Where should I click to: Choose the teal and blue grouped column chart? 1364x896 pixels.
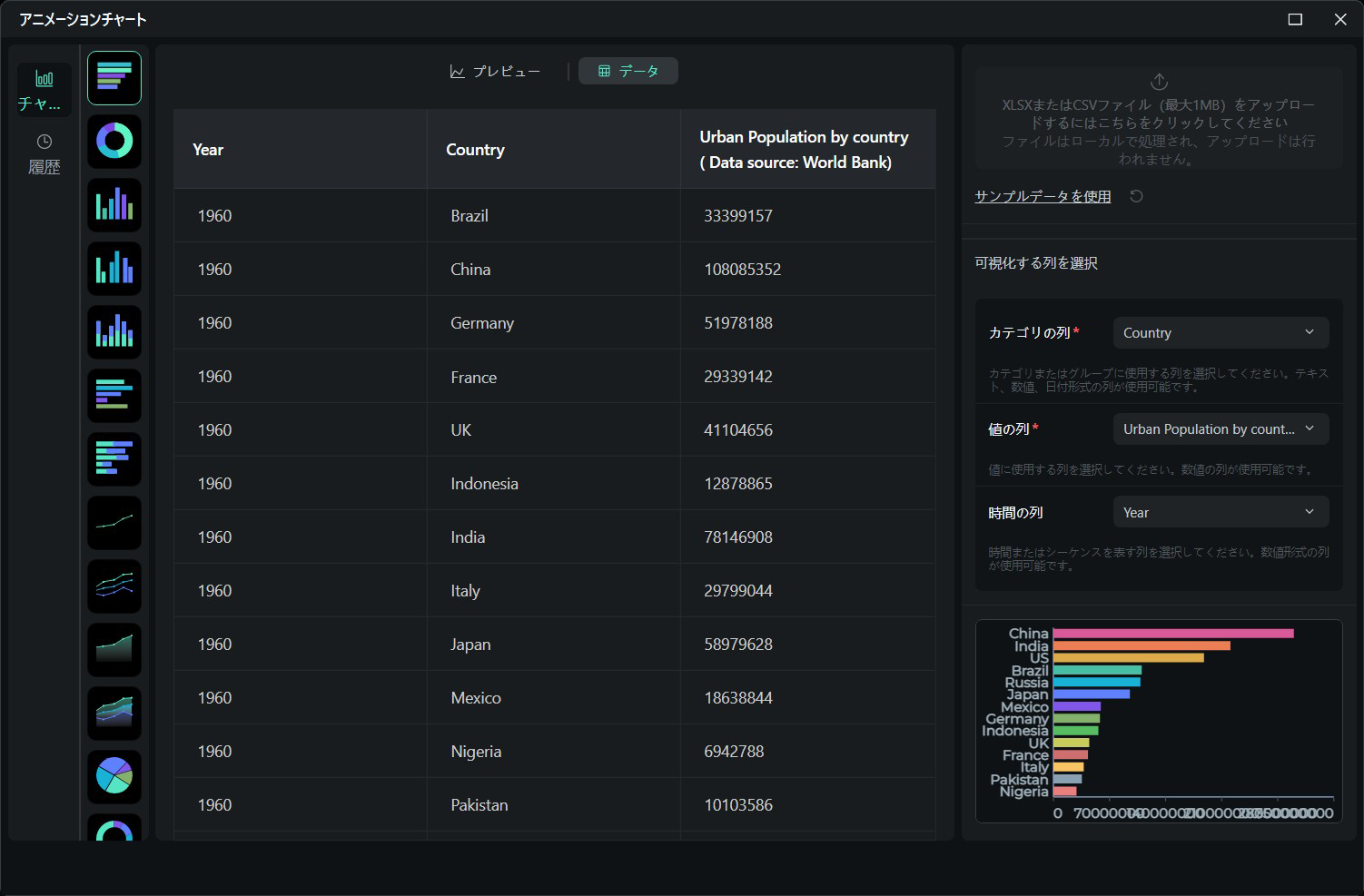pyautogui.click(x=114, y=269)
